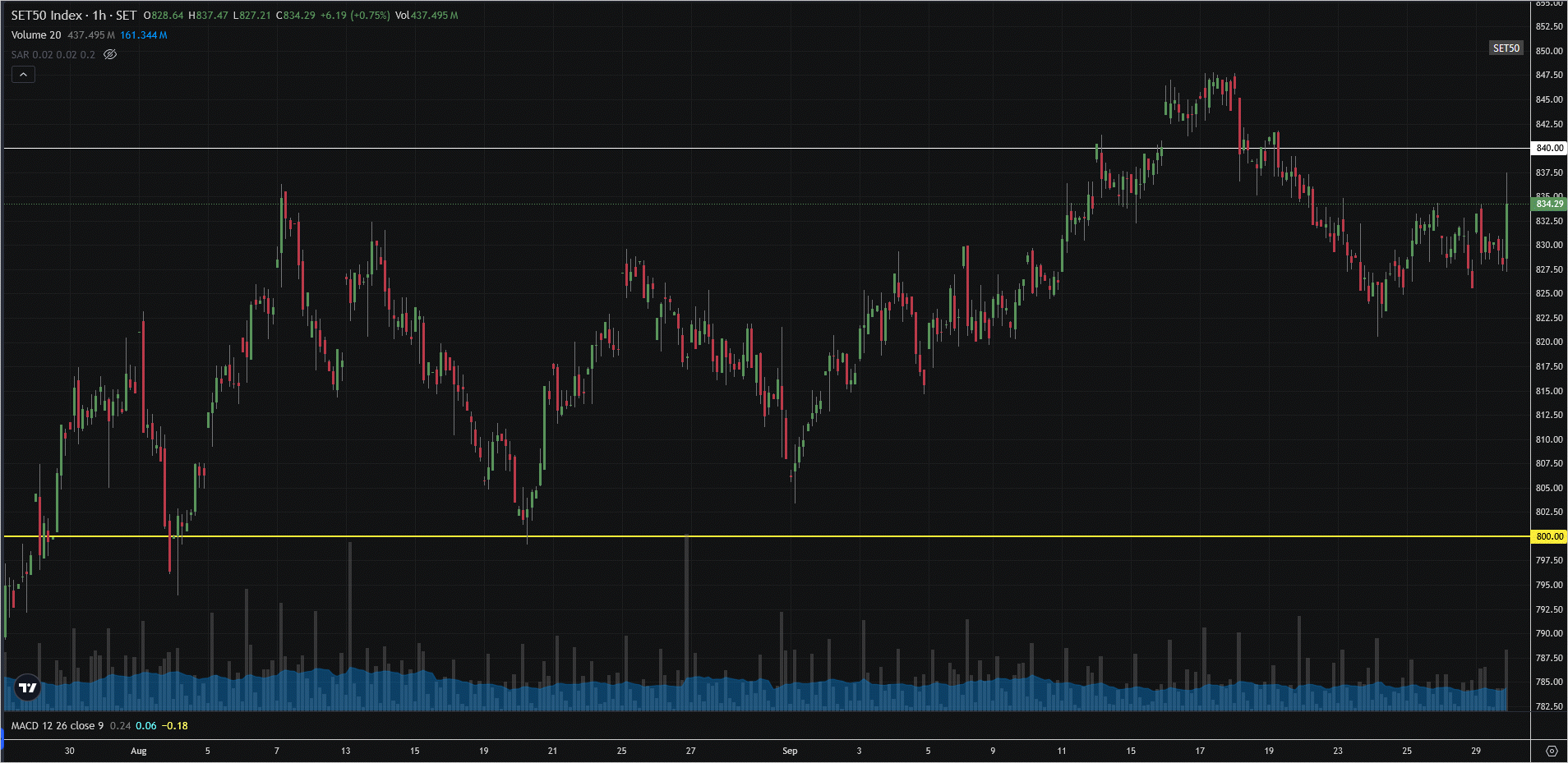Screen dimensions: 1568x763
Task: Open chart settings hexagon icon at bottom right
Action: (1551, 751)
